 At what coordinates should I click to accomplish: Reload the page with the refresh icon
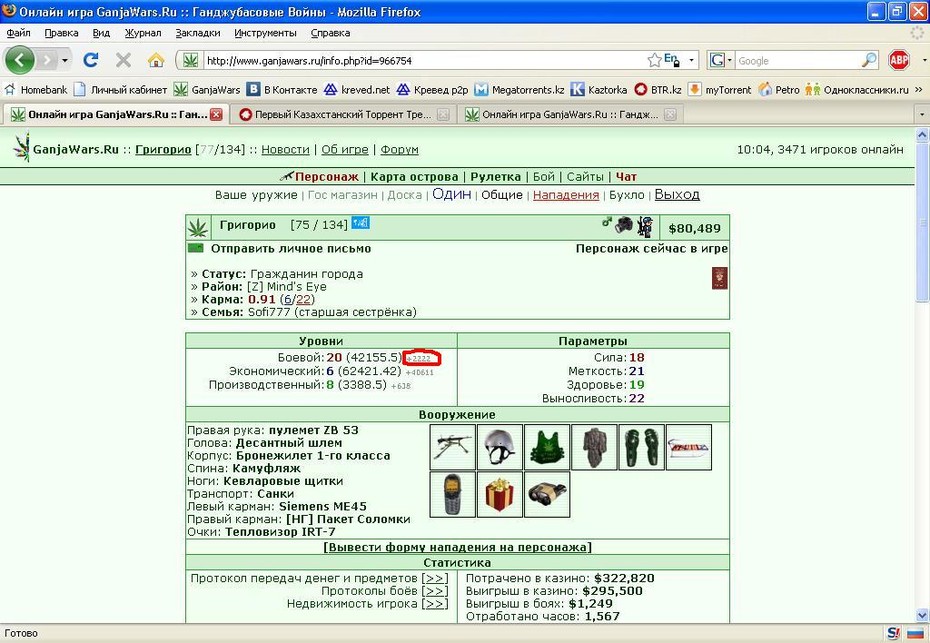[91, 60]
